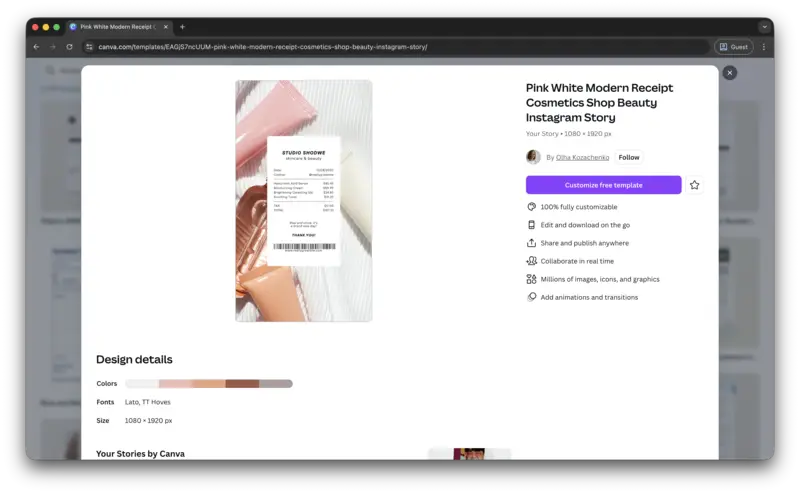The image size is (800, 494).
Task: Click Add animations and transitions text
Action: [x=589, y=297]
